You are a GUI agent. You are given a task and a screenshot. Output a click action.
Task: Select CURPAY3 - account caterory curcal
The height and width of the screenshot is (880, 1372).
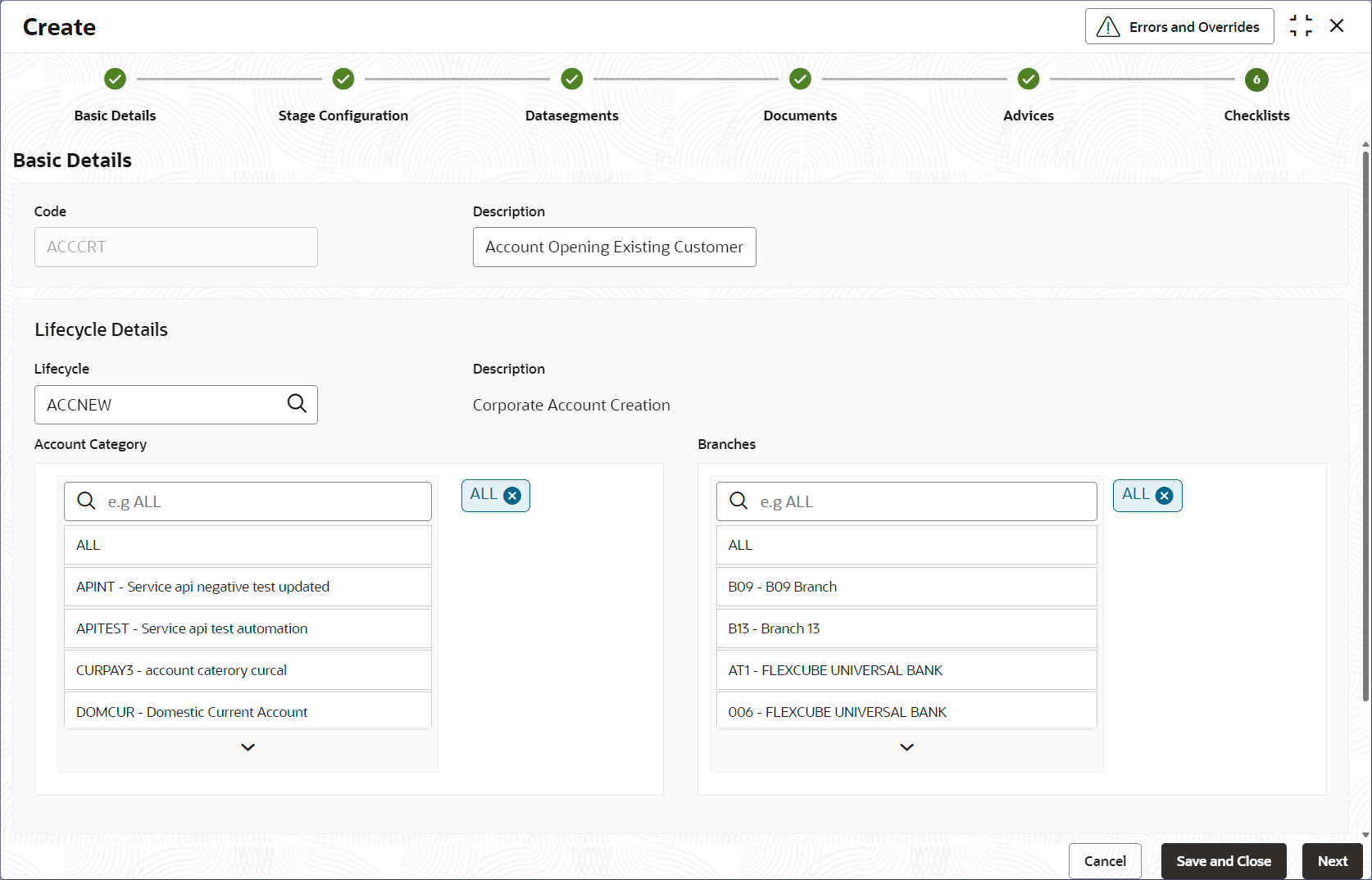click(x=248, y=670)
